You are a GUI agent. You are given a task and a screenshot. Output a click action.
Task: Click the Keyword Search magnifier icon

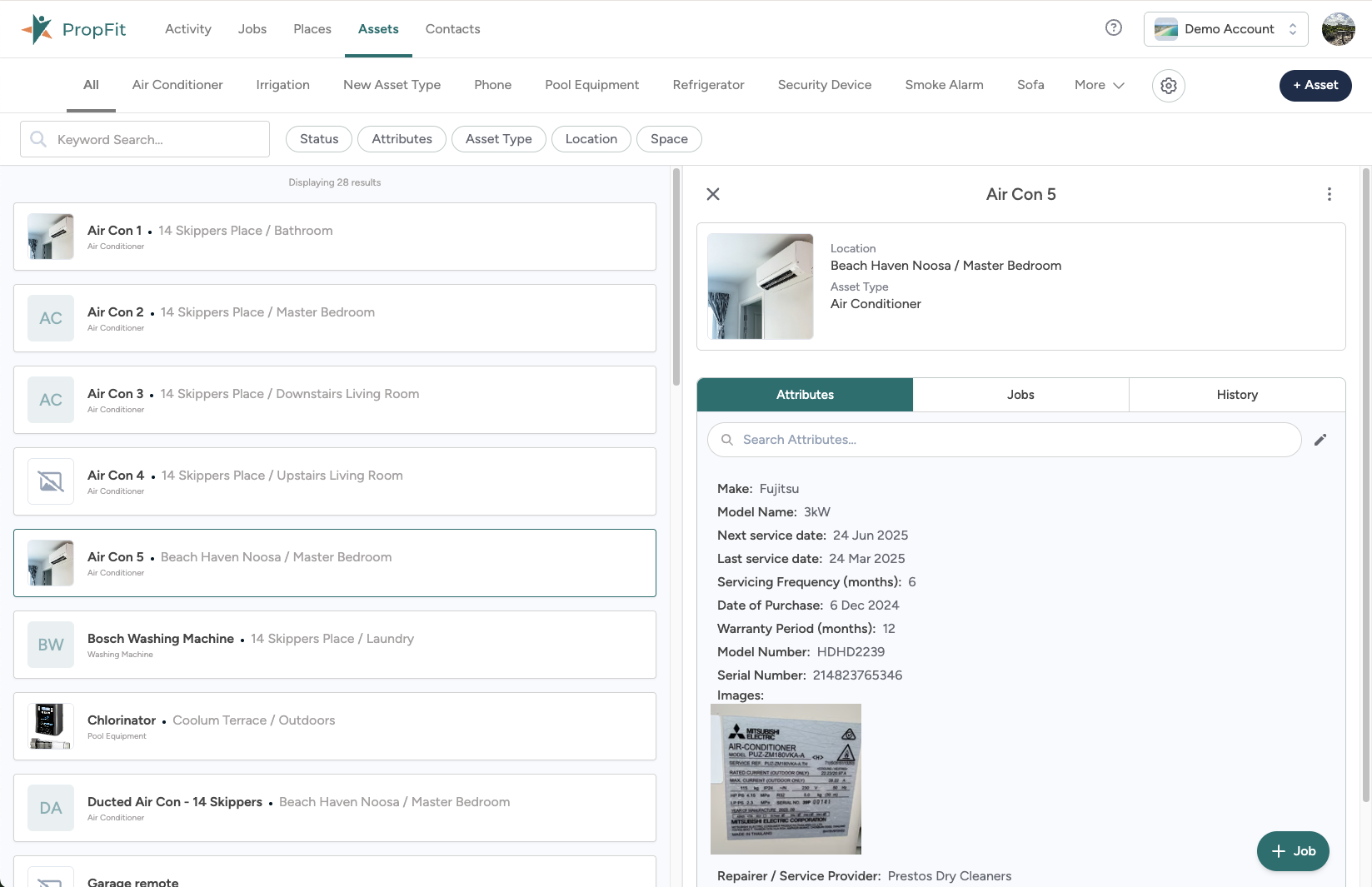[37, 139]
